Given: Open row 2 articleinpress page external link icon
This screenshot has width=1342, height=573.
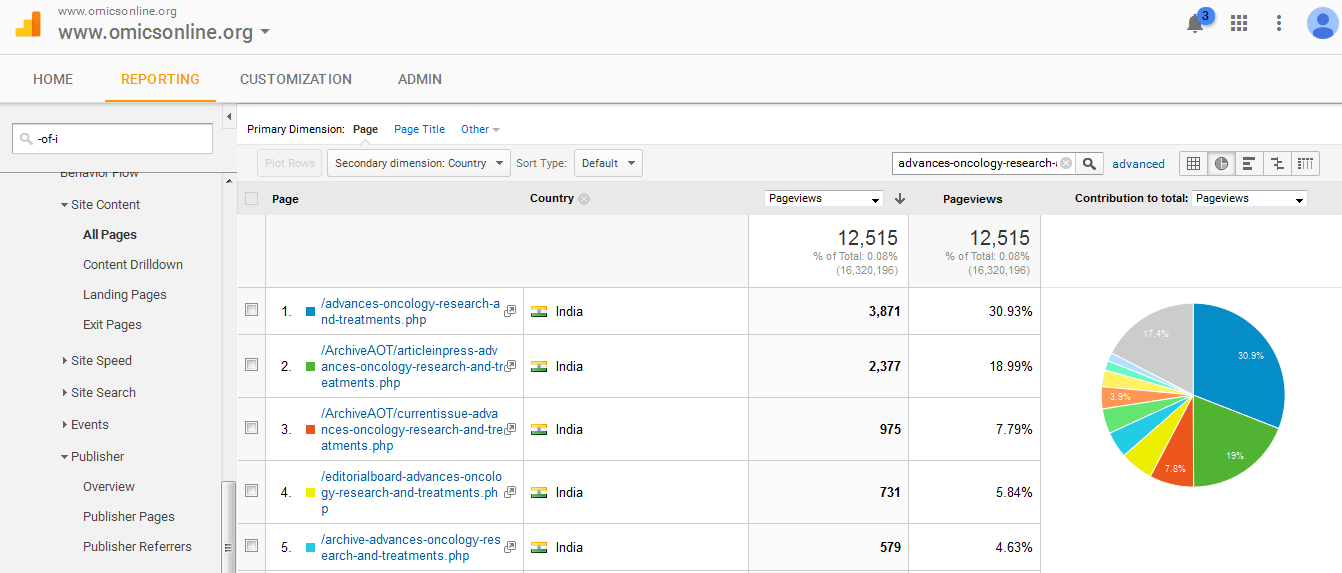Looking at the screenshot, I should [x=510, y=366].
